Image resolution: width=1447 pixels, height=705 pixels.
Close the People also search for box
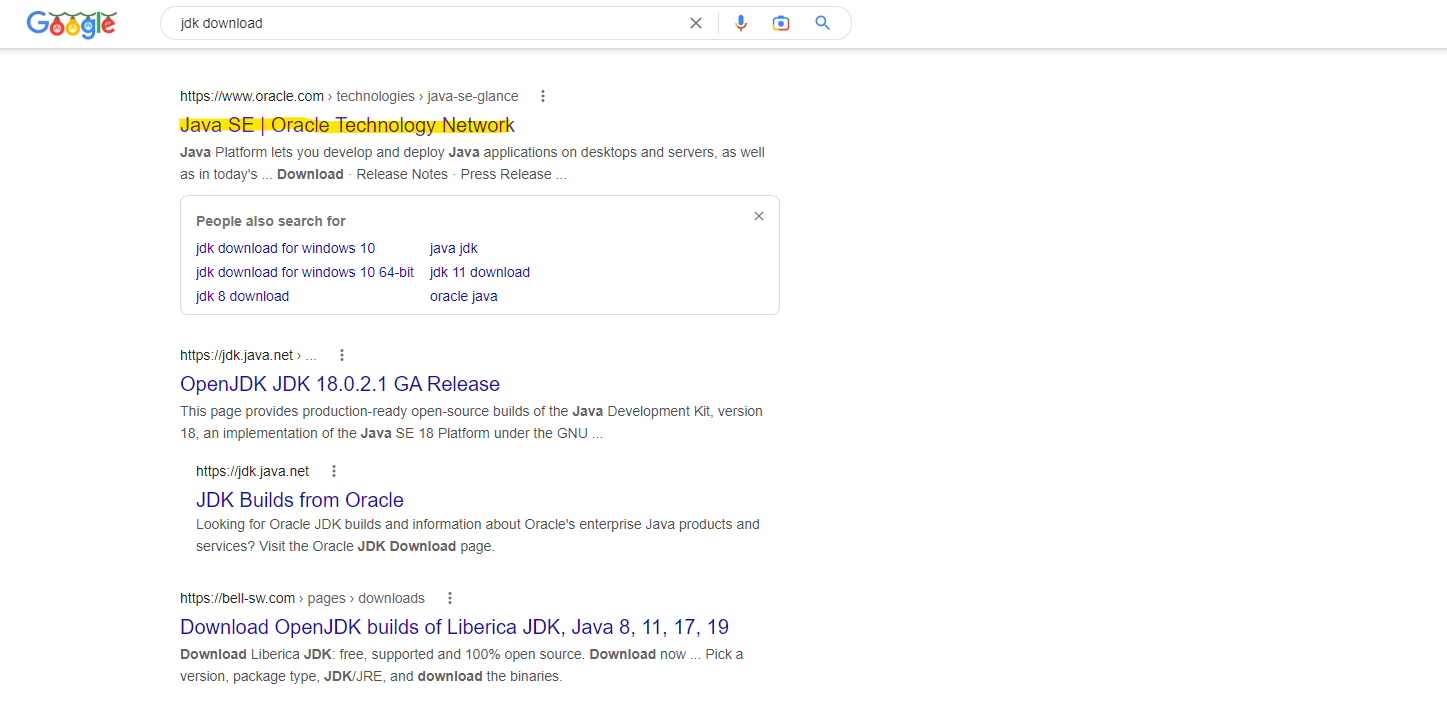759,216
